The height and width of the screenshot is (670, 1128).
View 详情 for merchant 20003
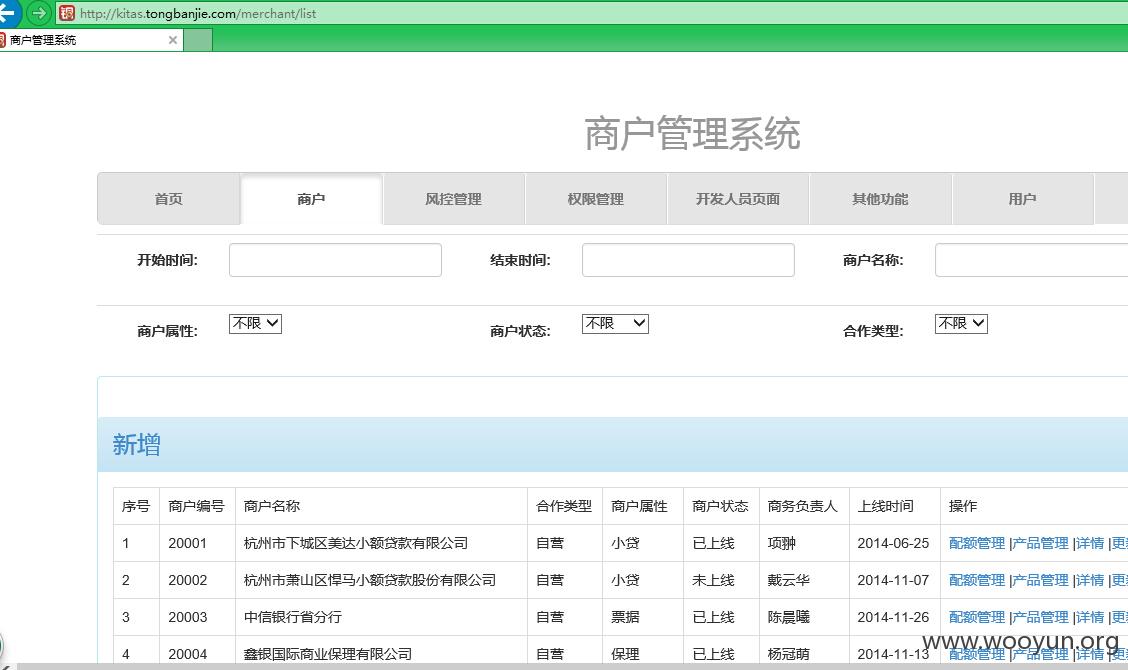[1090, 617]
